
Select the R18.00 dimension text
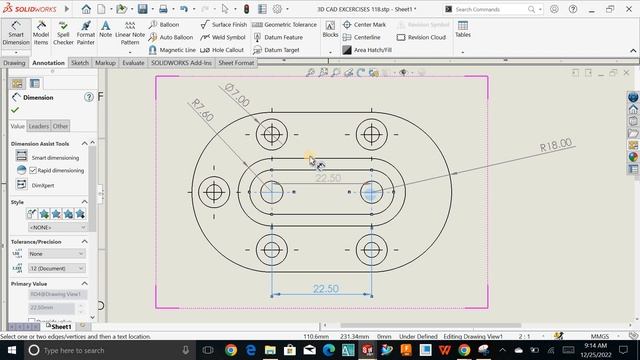click(556, 145)
